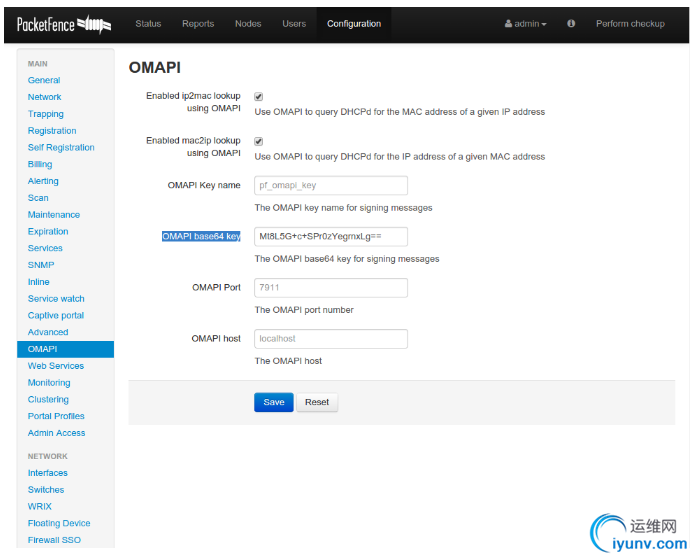Open Firewall SSO settings
This screenshot has height=560, width=693.
(x=54, y=540)
